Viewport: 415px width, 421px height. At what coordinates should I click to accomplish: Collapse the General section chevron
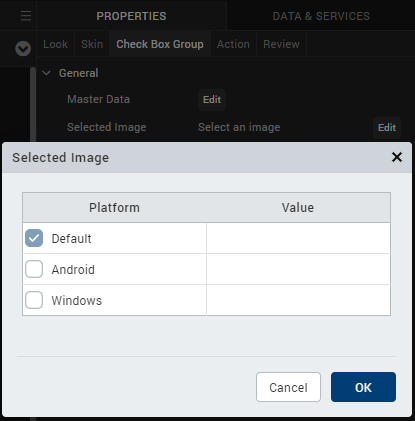click(47, 73)
